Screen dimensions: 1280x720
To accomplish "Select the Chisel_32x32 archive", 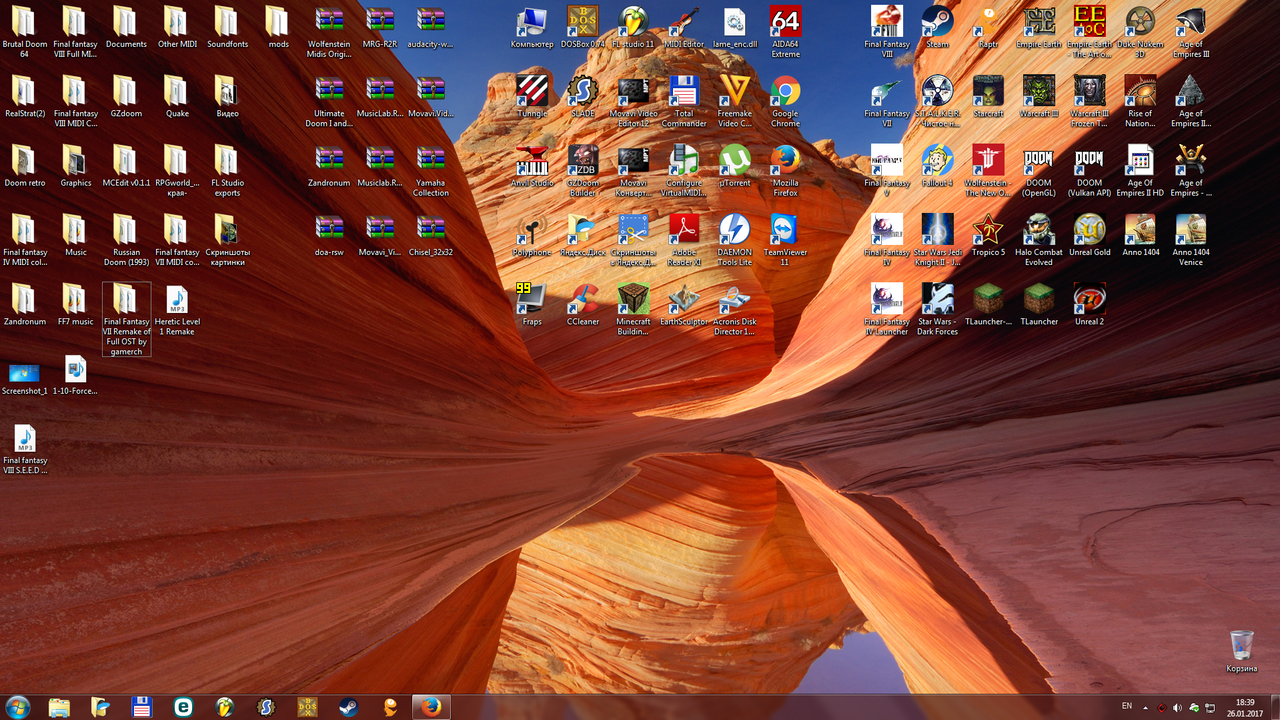I will 430,234.
